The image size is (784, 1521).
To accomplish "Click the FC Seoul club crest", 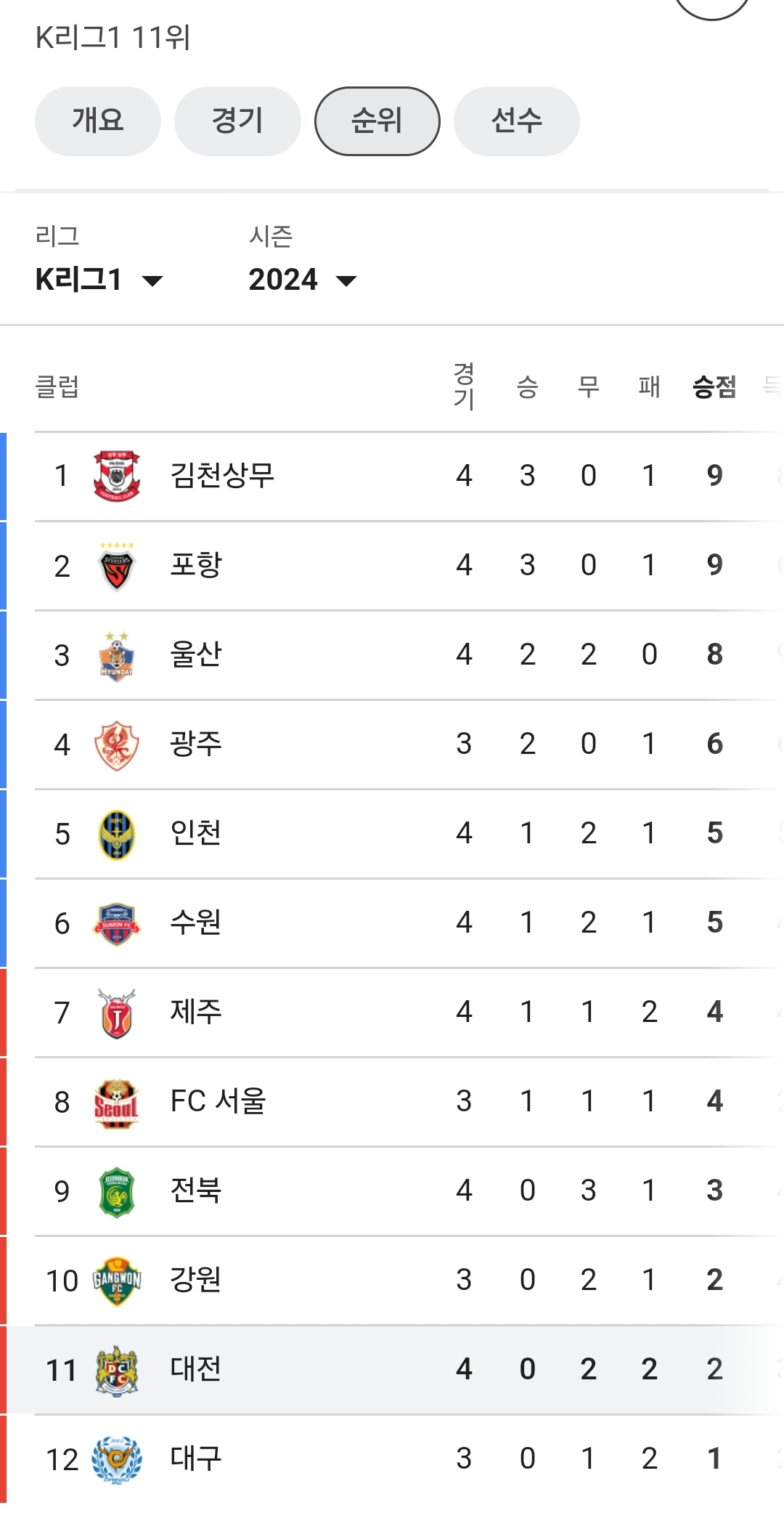I will [x=117, y=1102].
